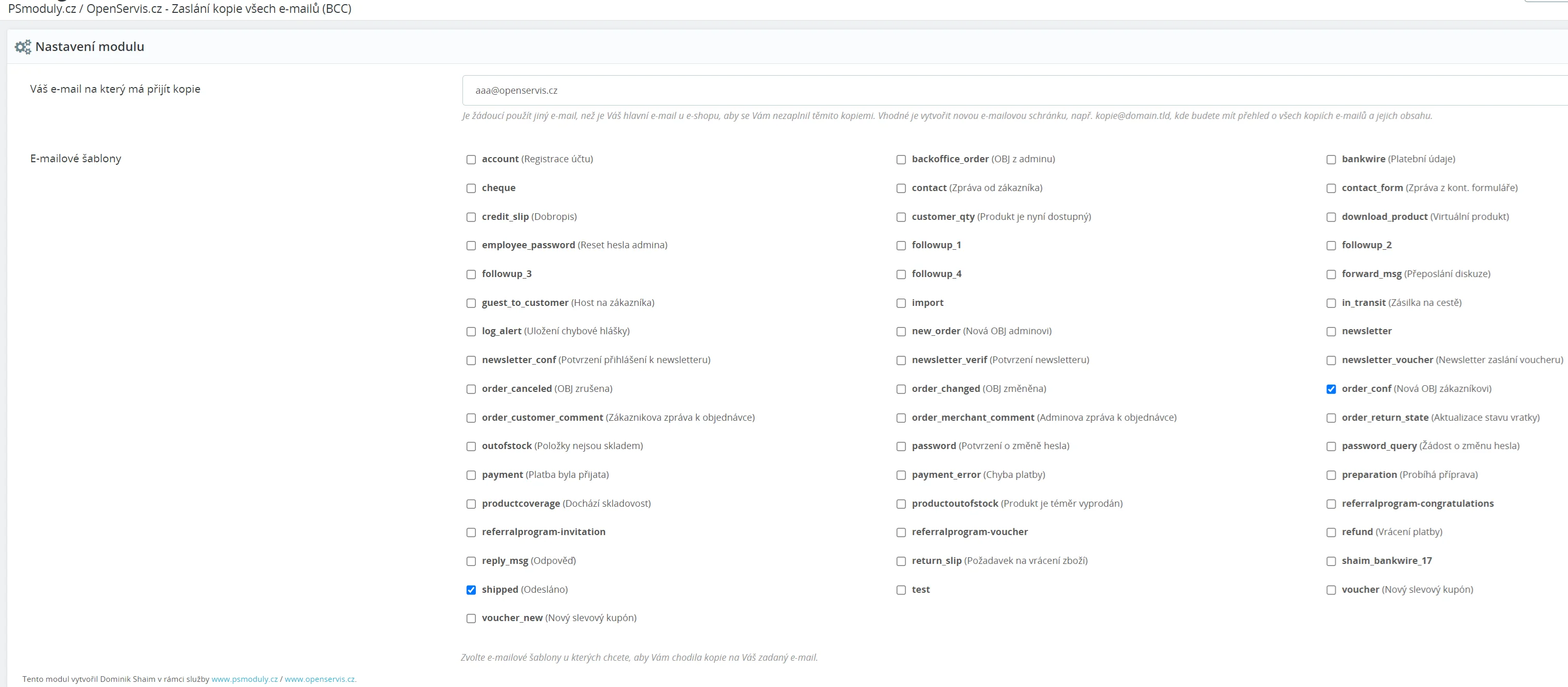Tick the backoffice_order (OBJ z adminu) checkbox

[x=901, y=160]
